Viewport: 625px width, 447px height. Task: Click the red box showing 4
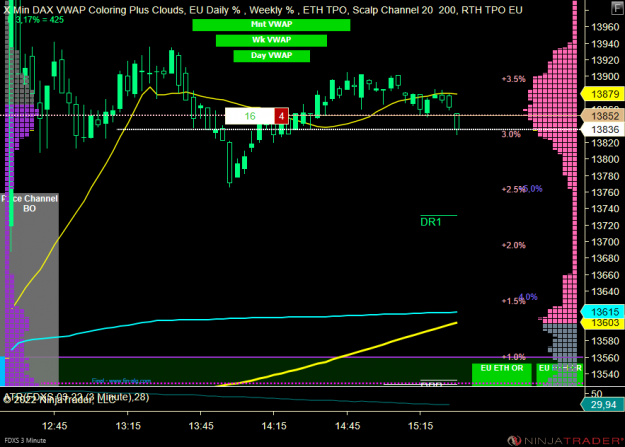tap(281, 116)
